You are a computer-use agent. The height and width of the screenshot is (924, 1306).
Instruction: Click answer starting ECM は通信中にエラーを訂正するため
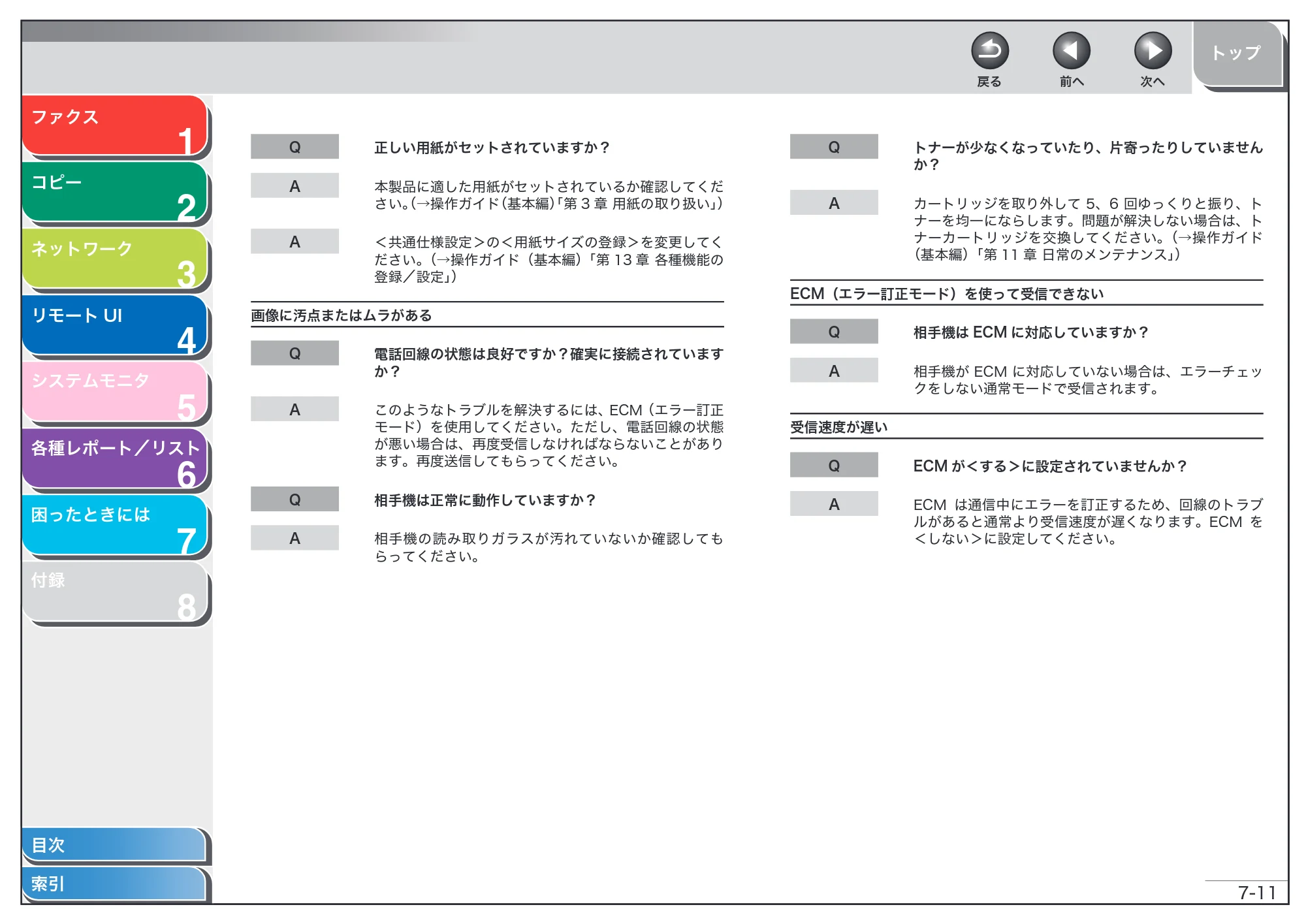coord(1088,522)
